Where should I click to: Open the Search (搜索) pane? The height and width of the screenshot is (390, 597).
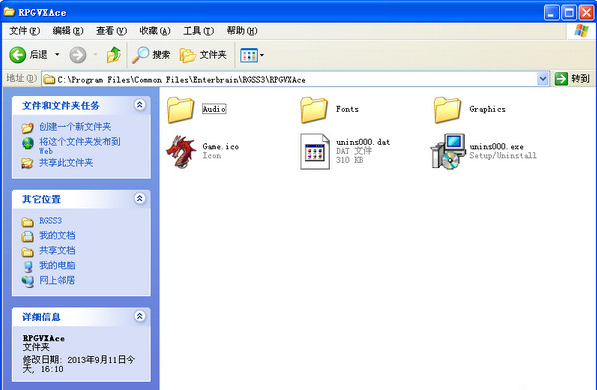tap(151, 55)
